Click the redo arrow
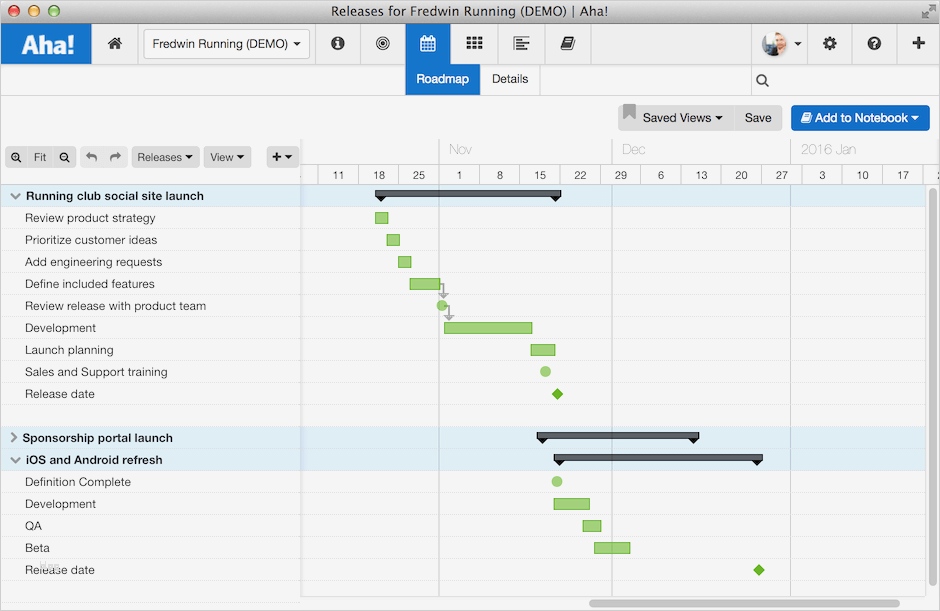Image resolution: width=940 pixels, height=611 pixels. pos(115,157)
